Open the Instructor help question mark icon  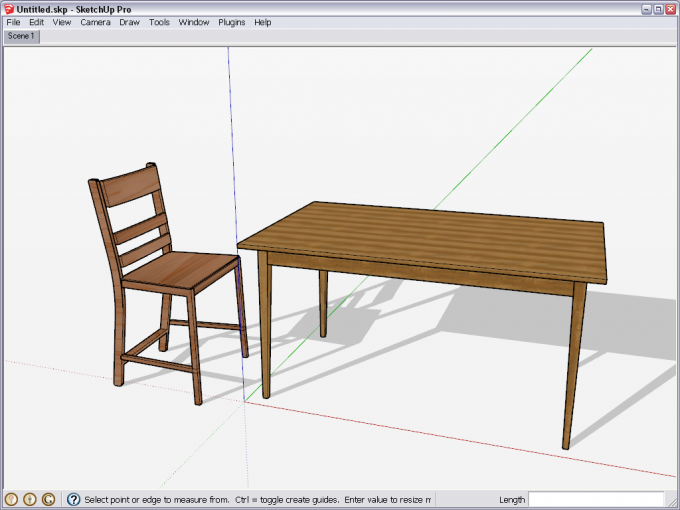(x=73, y=499)
